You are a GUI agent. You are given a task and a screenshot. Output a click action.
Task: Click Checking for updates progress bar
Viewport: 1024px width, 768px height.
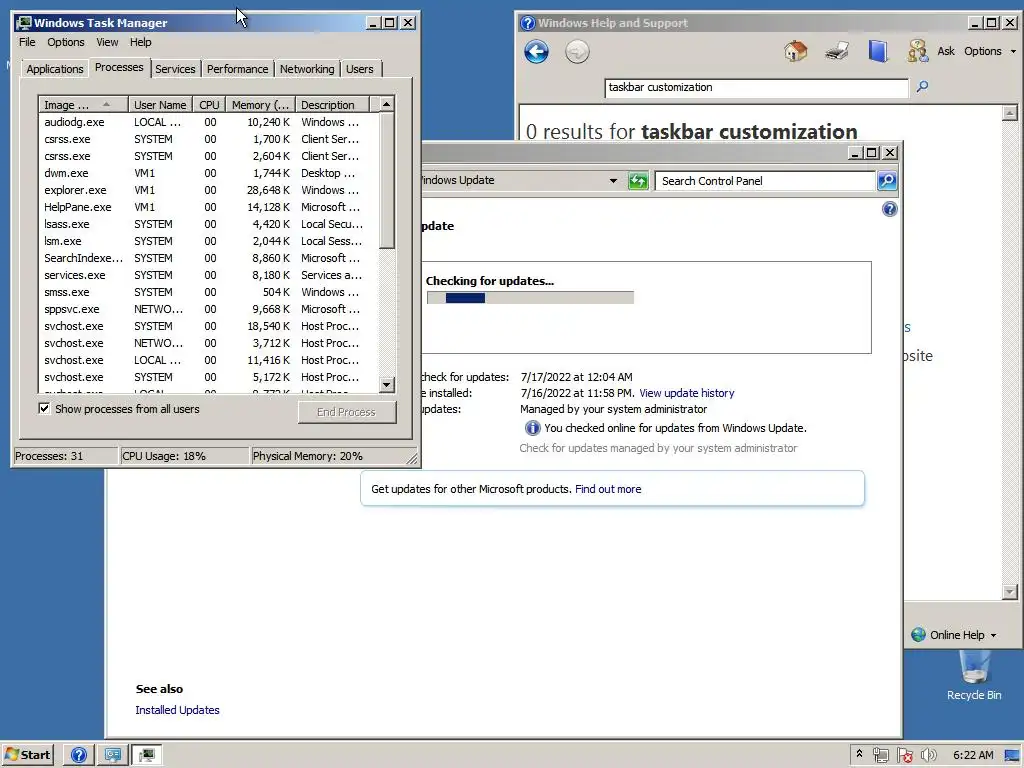[x=530, y=298]
